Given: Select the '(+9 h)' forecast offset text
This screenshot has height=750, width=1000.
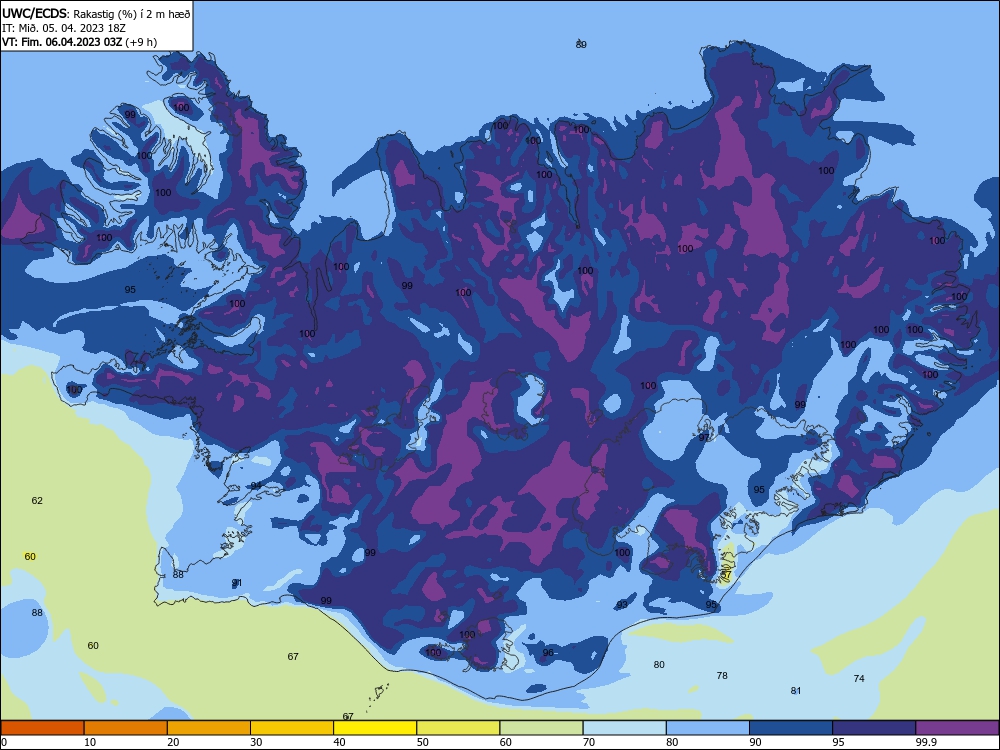Looking at the screenshot, I should (141, 42).
